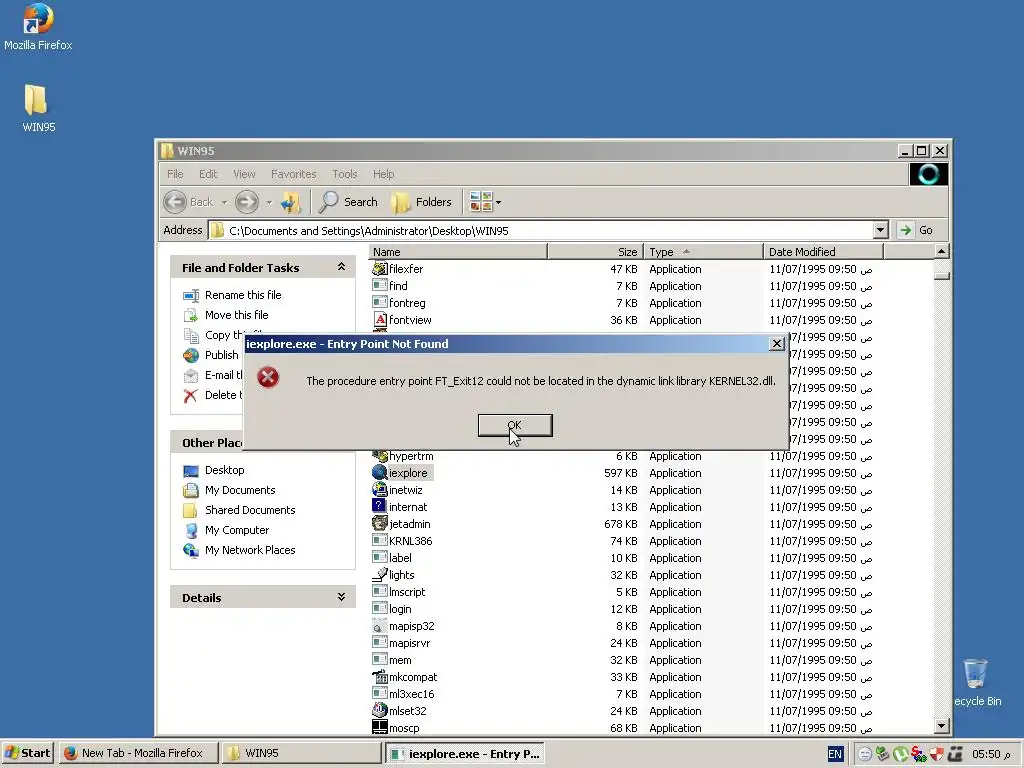Click the Go button
The image size is (1024, 768).
pyautogui.click(x=916, y=230)
